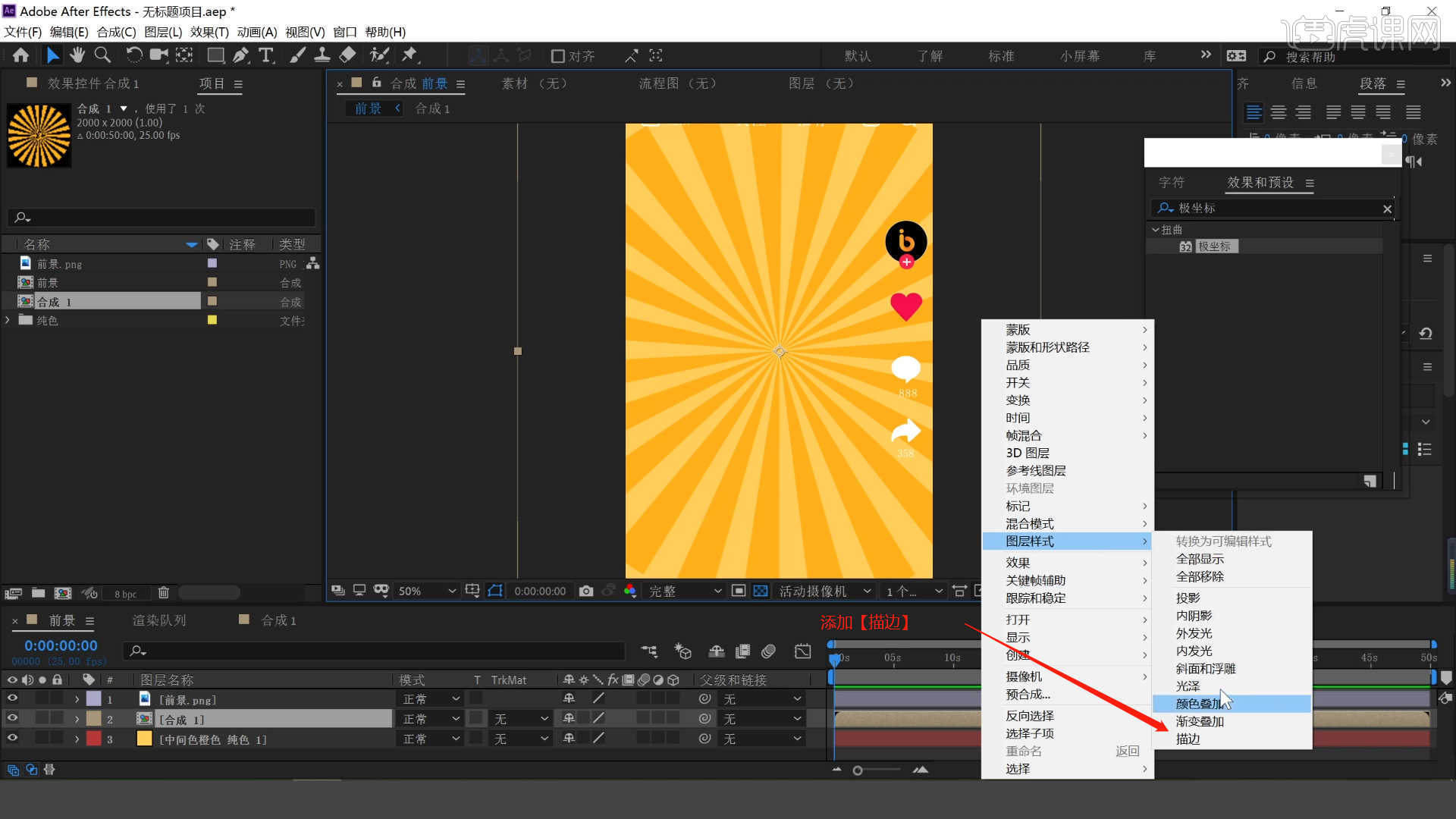Switch to the 渲染队列 tab
The image size is (1456, 819).
[x=159, y=620]
